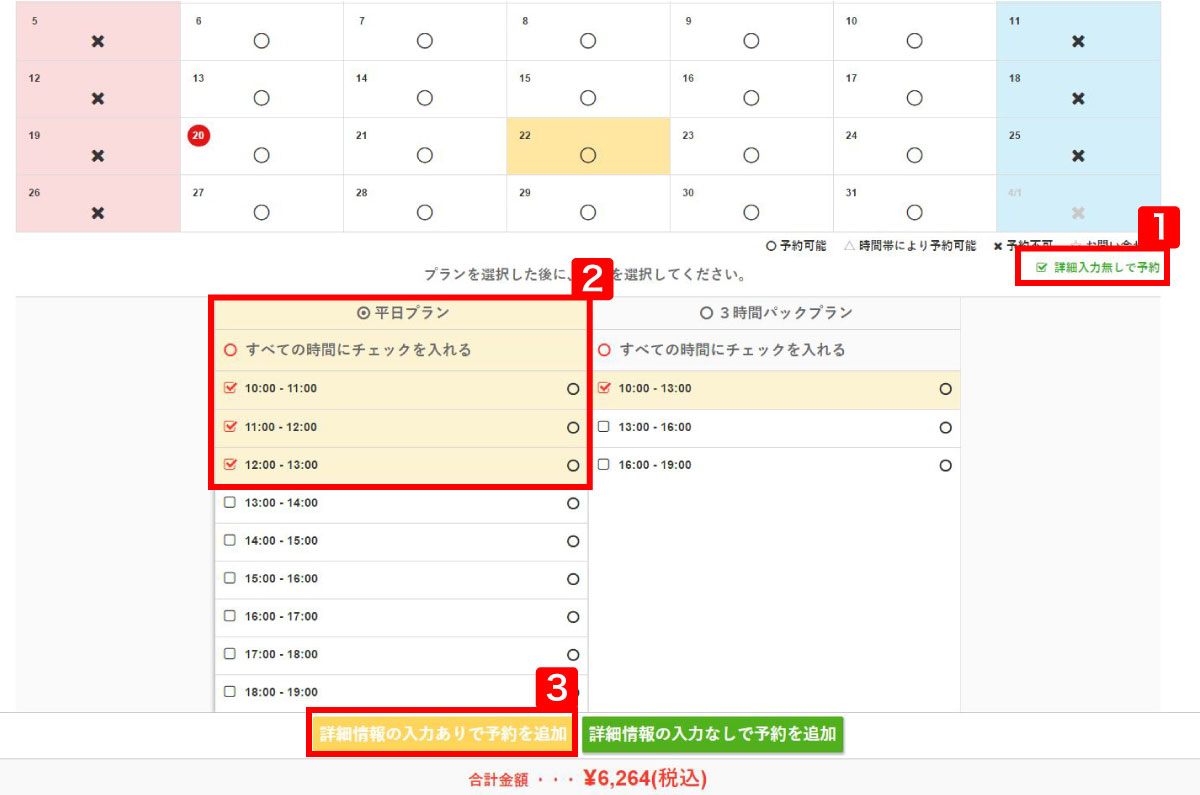Click 詳細情報の入力なしで予約を追加 button
Viewport: 1200px width, 795px height.
pos(712,734)
